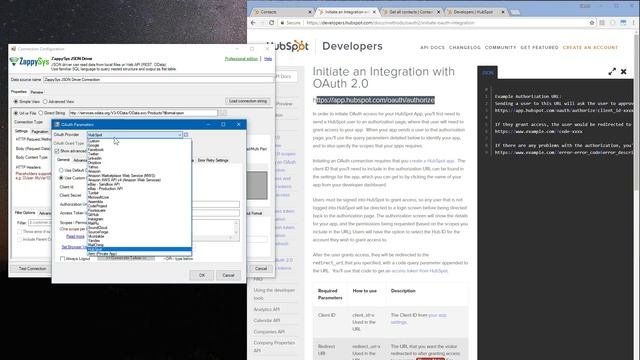Open COMMUNITY in HubSpot navigation
640x360 pixels.
tap(500, 48)
